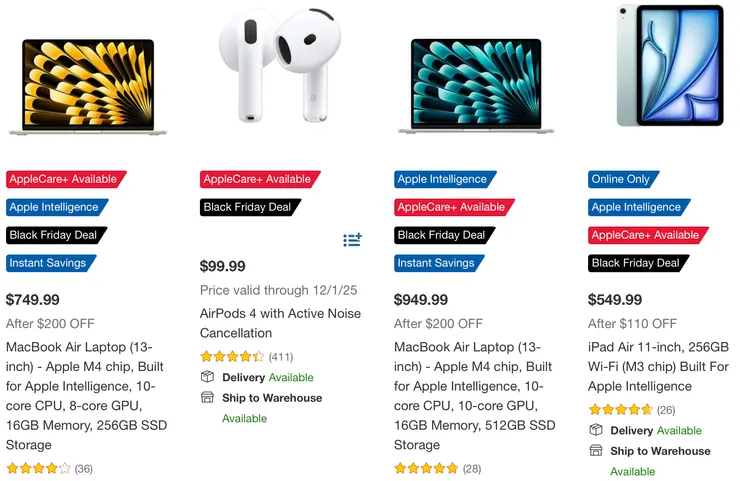The height and width of the screenshot is (481, 740).
Task: Click the add-to-list icon on AirPods 4
Action: click(x=352, y=240)
